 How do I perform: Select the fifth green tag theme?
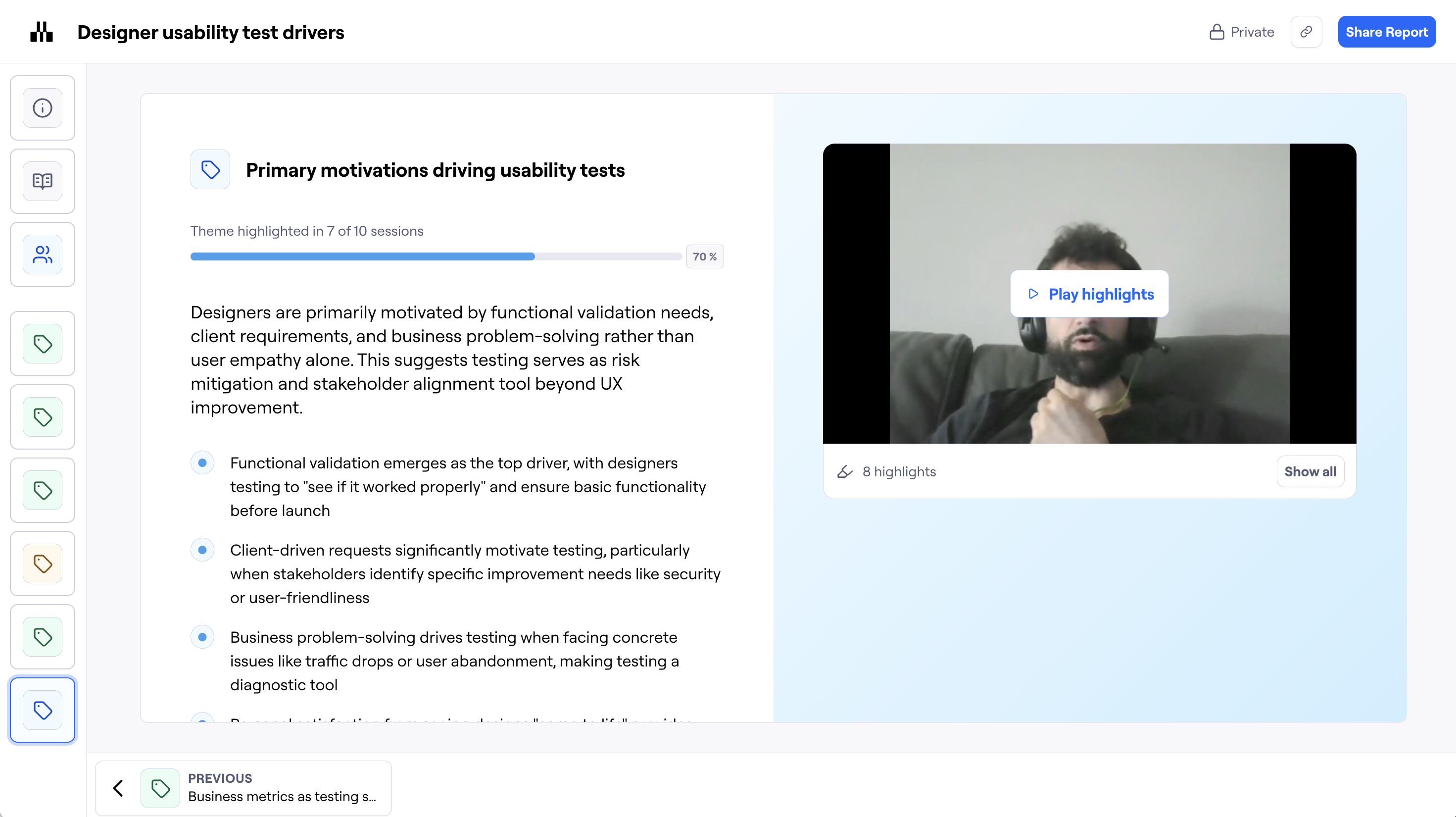pos(43,637)
